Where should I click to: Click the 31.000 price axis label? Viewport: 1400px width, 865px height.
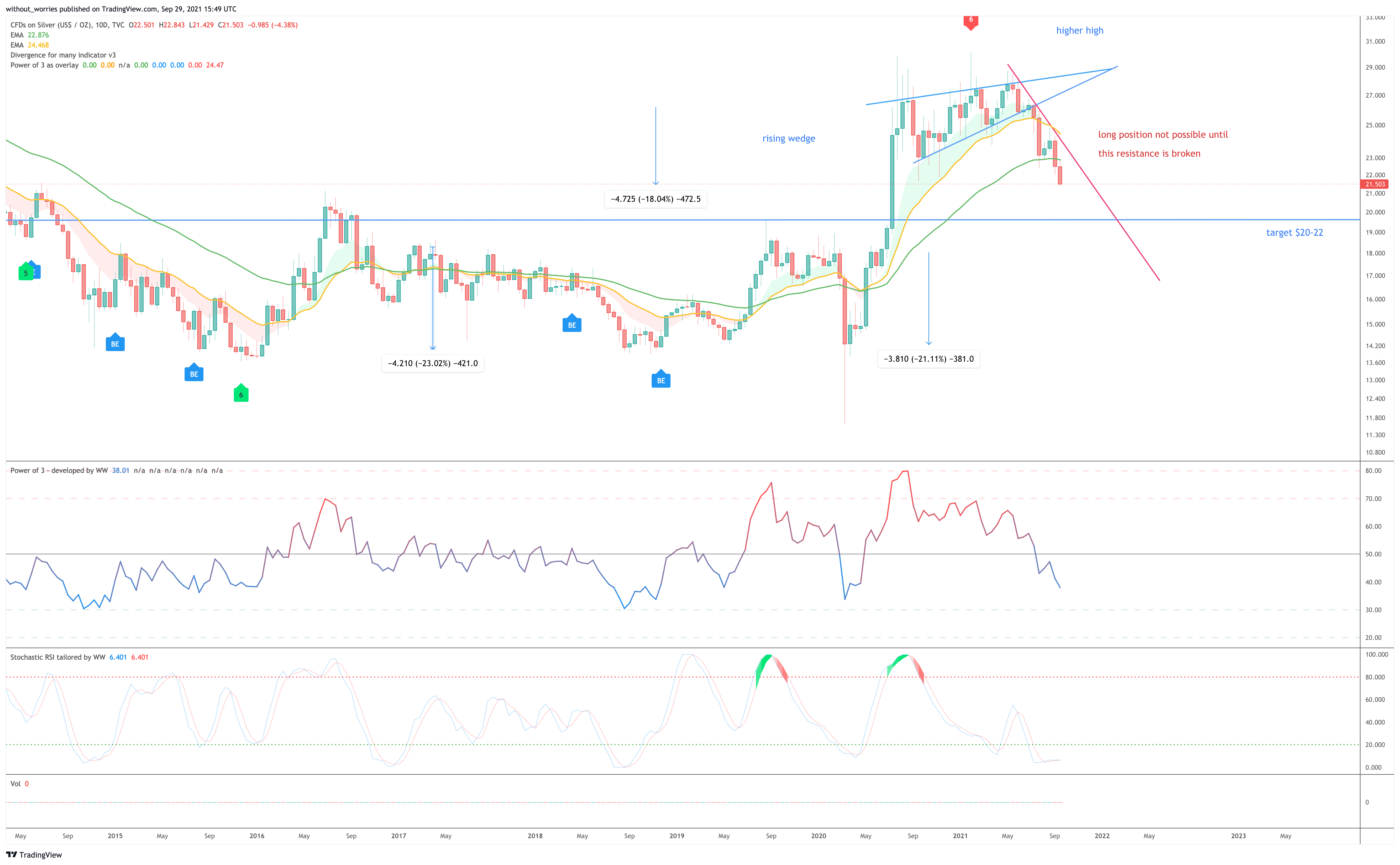point(1375,41)
